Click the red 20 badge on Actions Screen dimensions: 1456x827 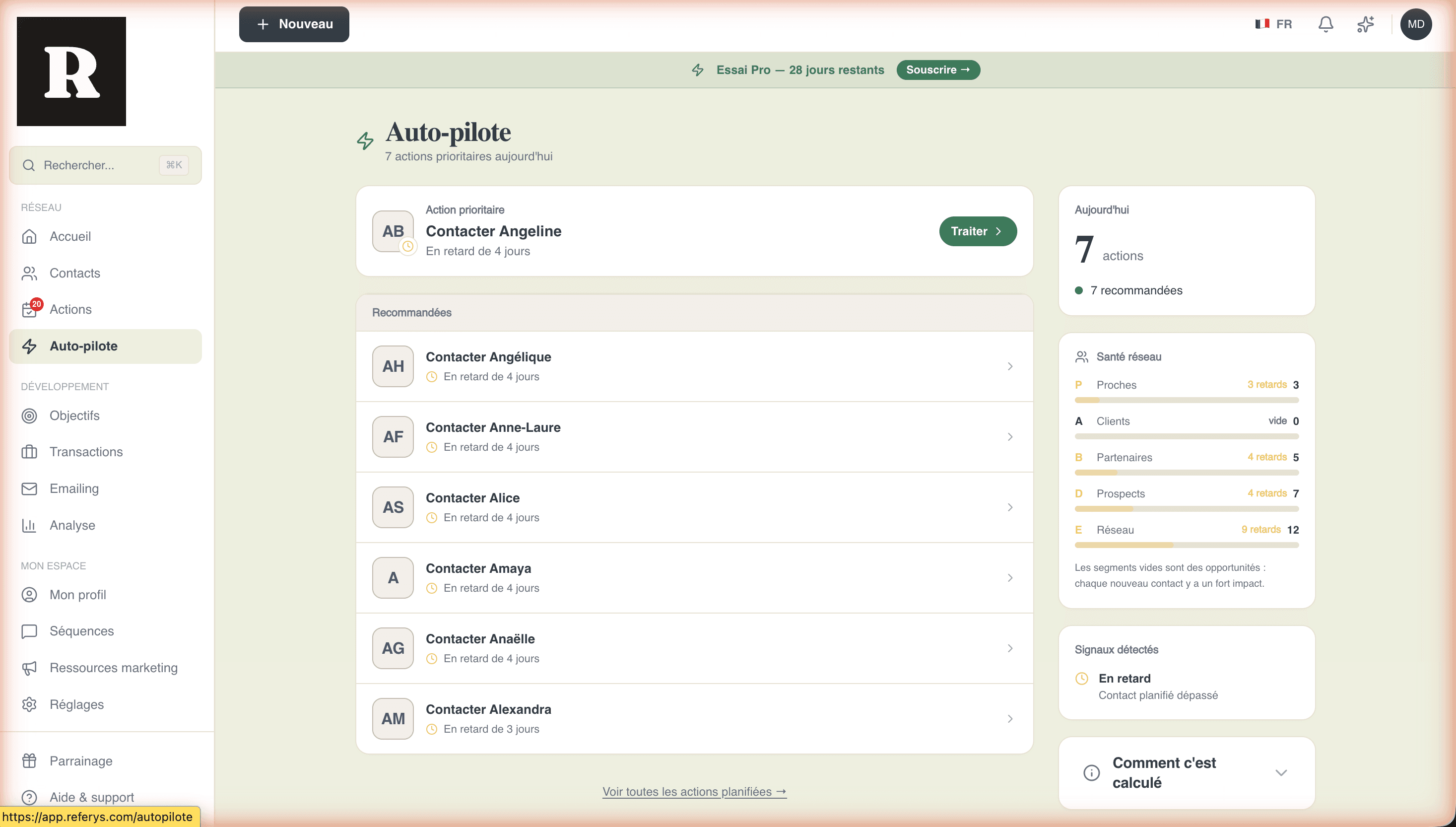pyautogui.click(x=36, y=304)
